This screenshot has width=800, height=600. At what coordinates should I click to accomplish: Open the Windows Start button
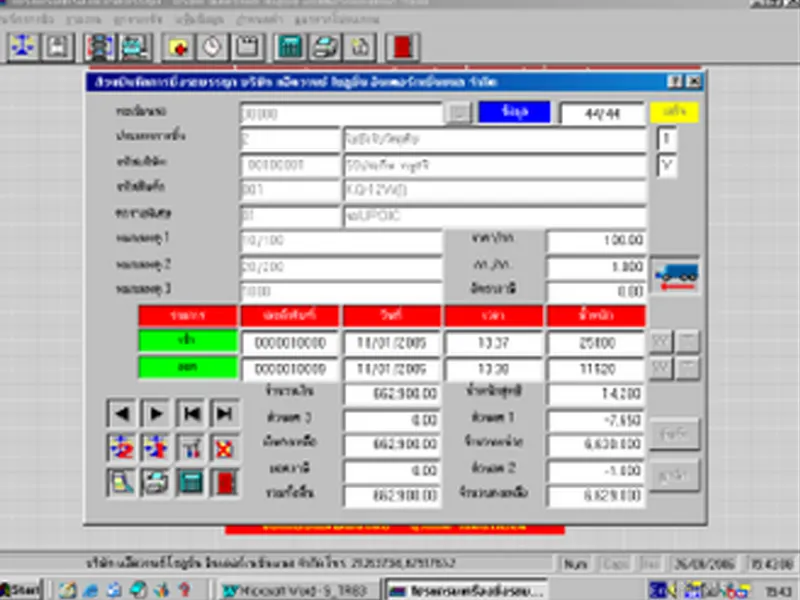(x=20, y=590)
